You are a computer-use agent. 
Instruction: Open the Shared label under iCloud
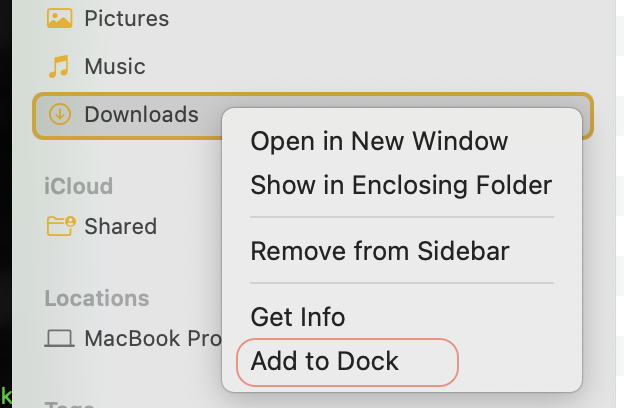point(120,227)
